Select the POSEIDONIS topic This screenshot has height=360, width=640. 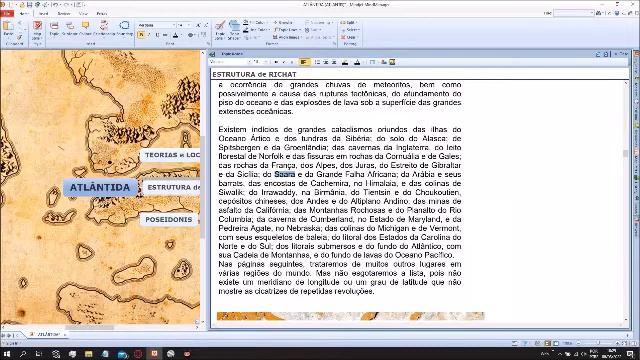point(169,220)
